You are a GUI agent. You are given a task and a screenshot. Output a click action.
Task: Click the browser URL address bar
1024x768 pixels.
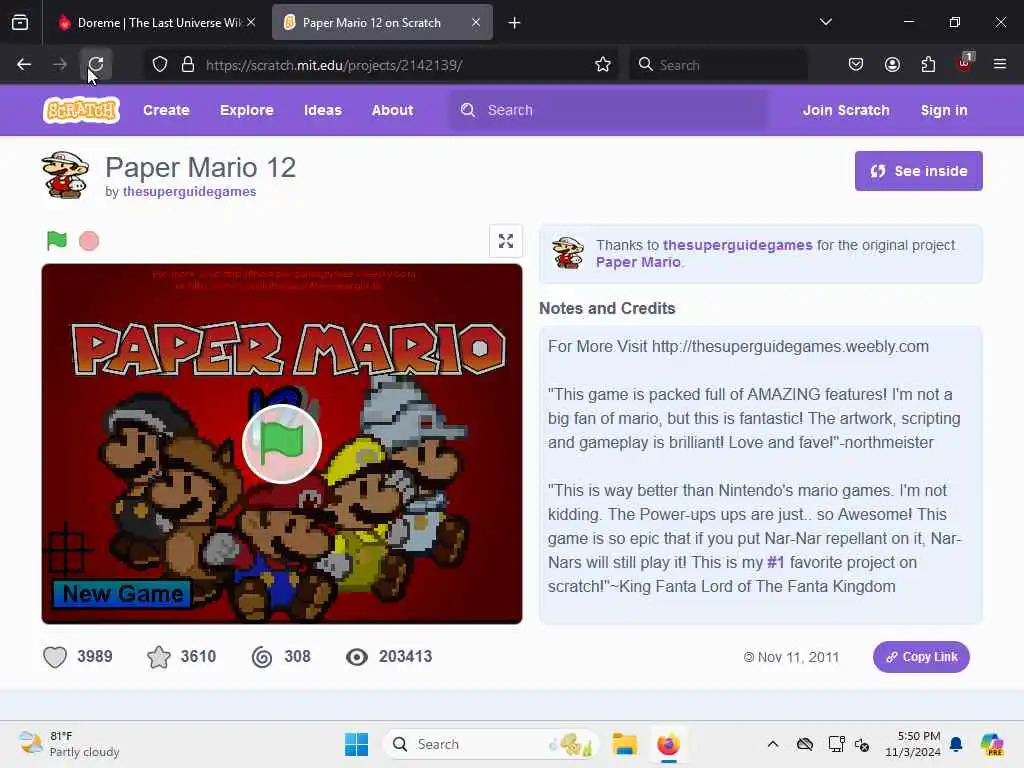tap(381, 65)
